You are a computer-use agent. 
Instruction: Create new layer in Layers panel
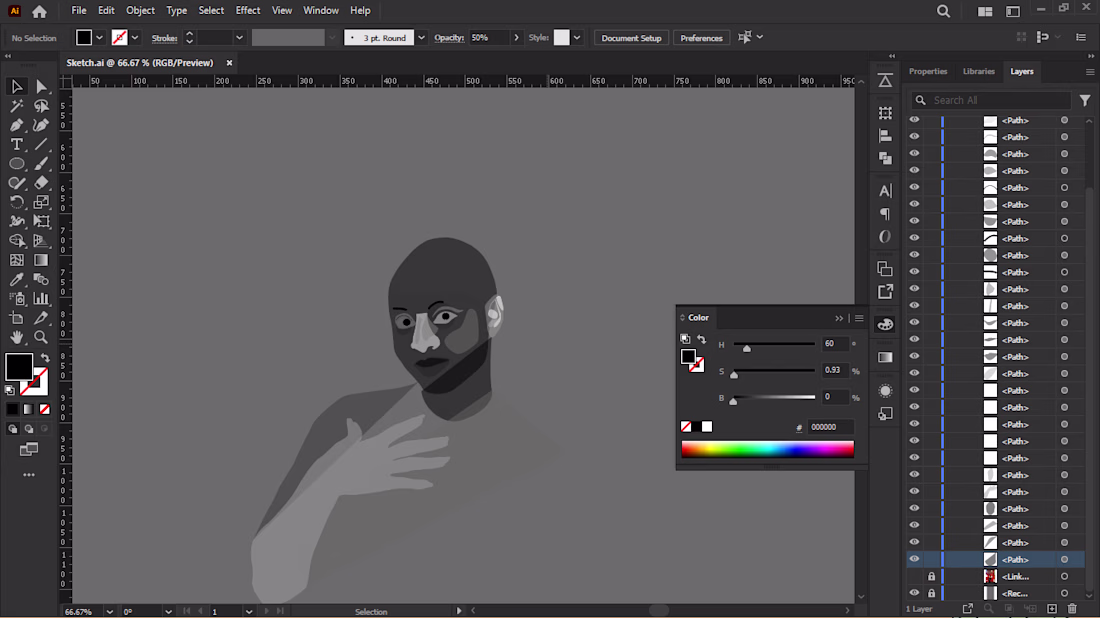[x=1052, y=609]
